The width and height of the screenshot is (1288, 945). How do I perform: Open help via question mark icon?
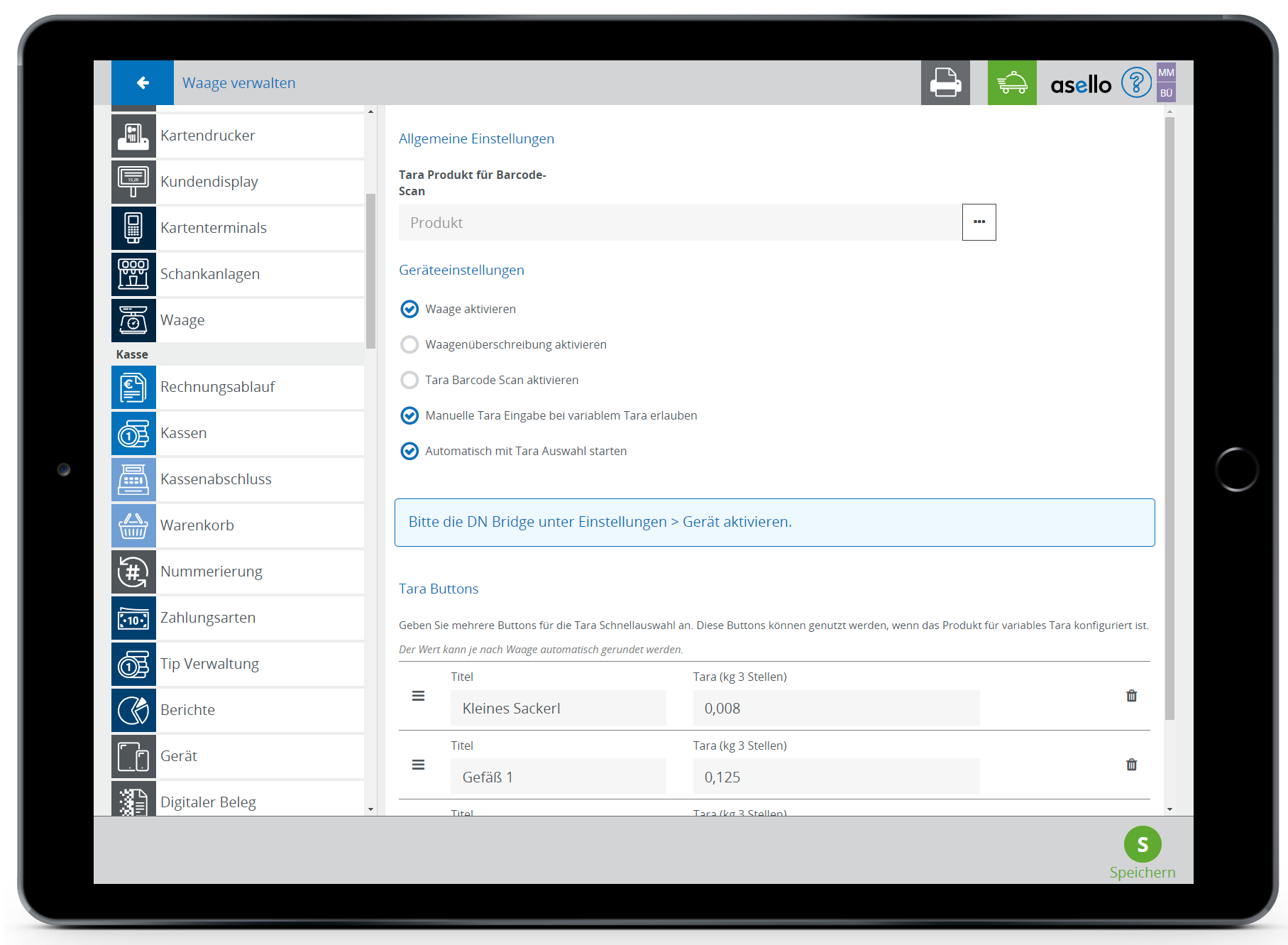tap(1135, 83)
